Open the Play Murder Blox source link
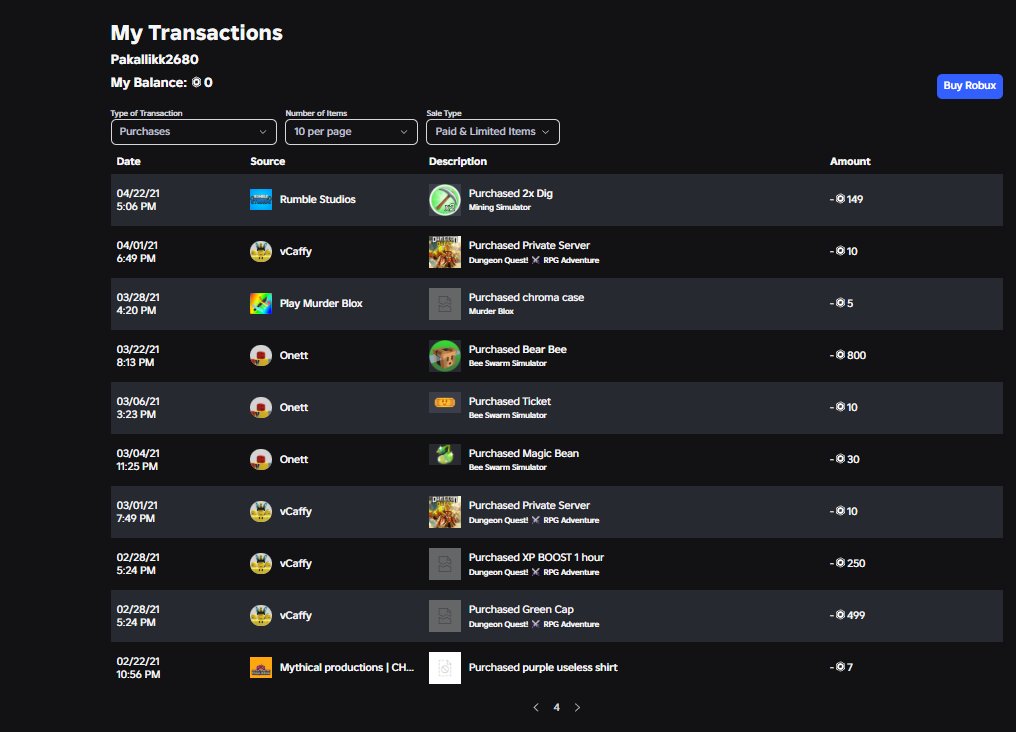The width and height of the screenshot is (1016, 732). coord(321,303)
